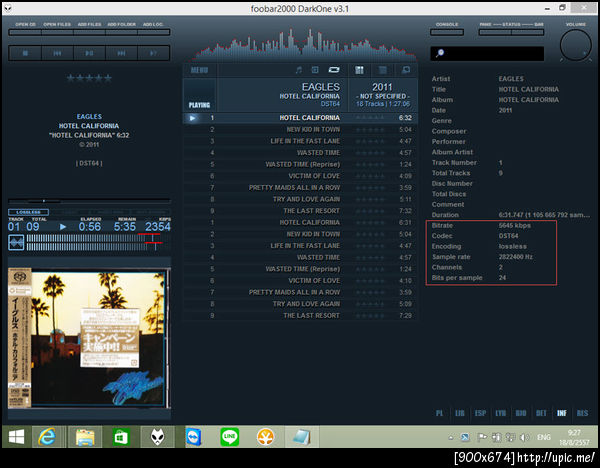Click the square playlist view icon
The image size is (600, 468).
click(315, 70)
